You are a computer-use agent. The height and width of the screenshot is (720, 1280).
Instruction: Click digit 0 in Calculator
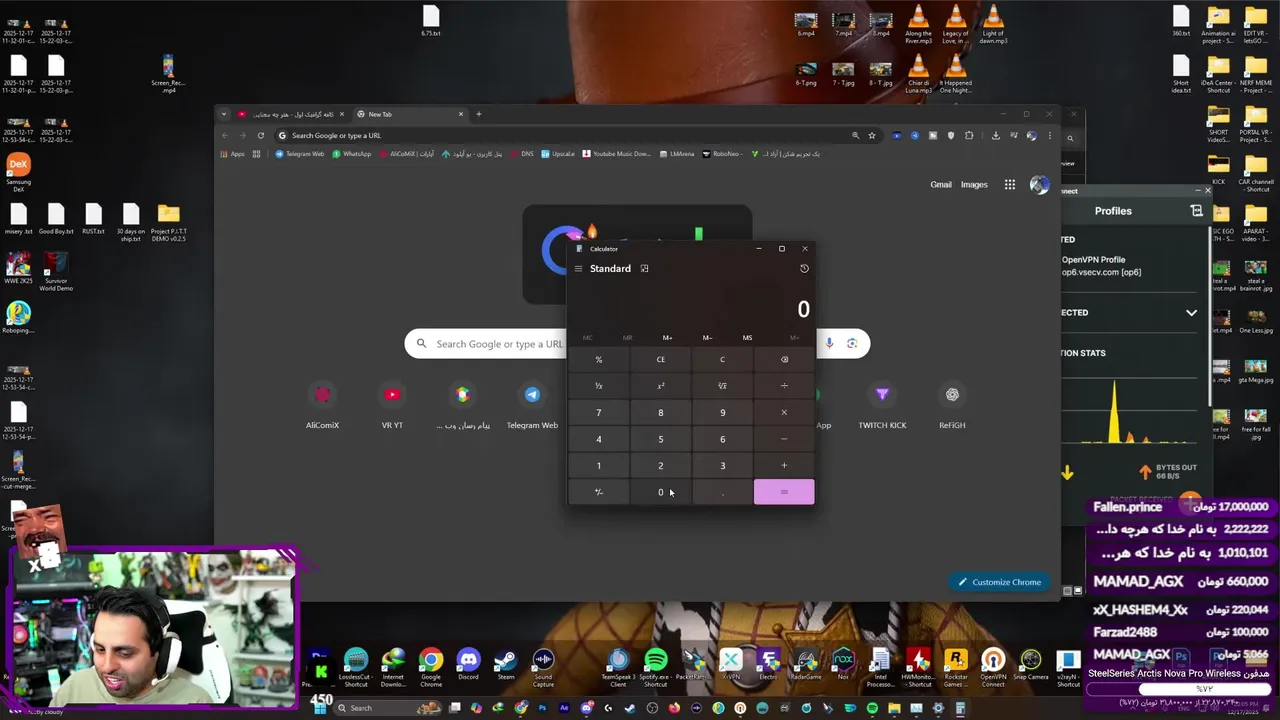click(660, 492)
